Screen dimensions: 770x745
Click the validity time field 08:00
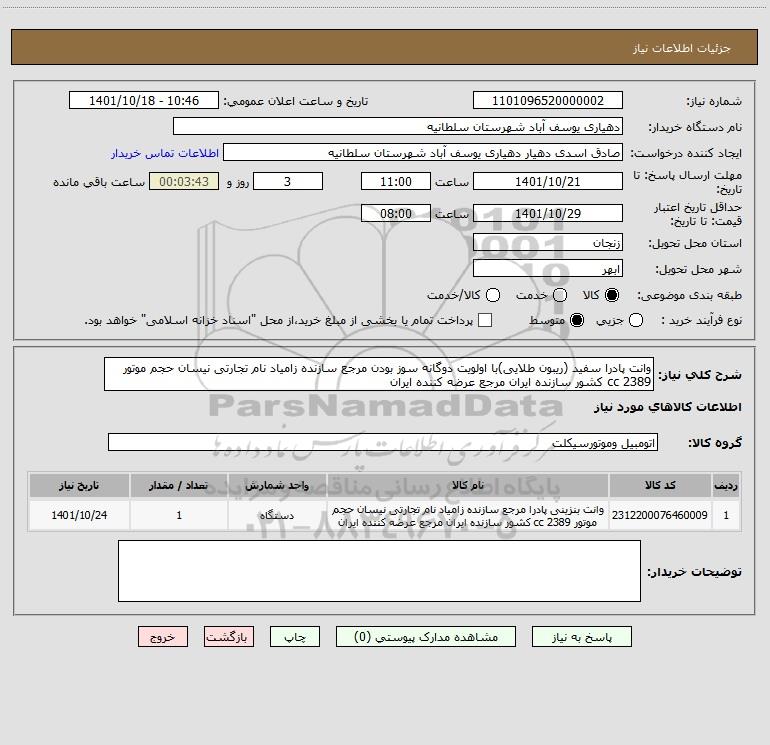tap(396, 214)
